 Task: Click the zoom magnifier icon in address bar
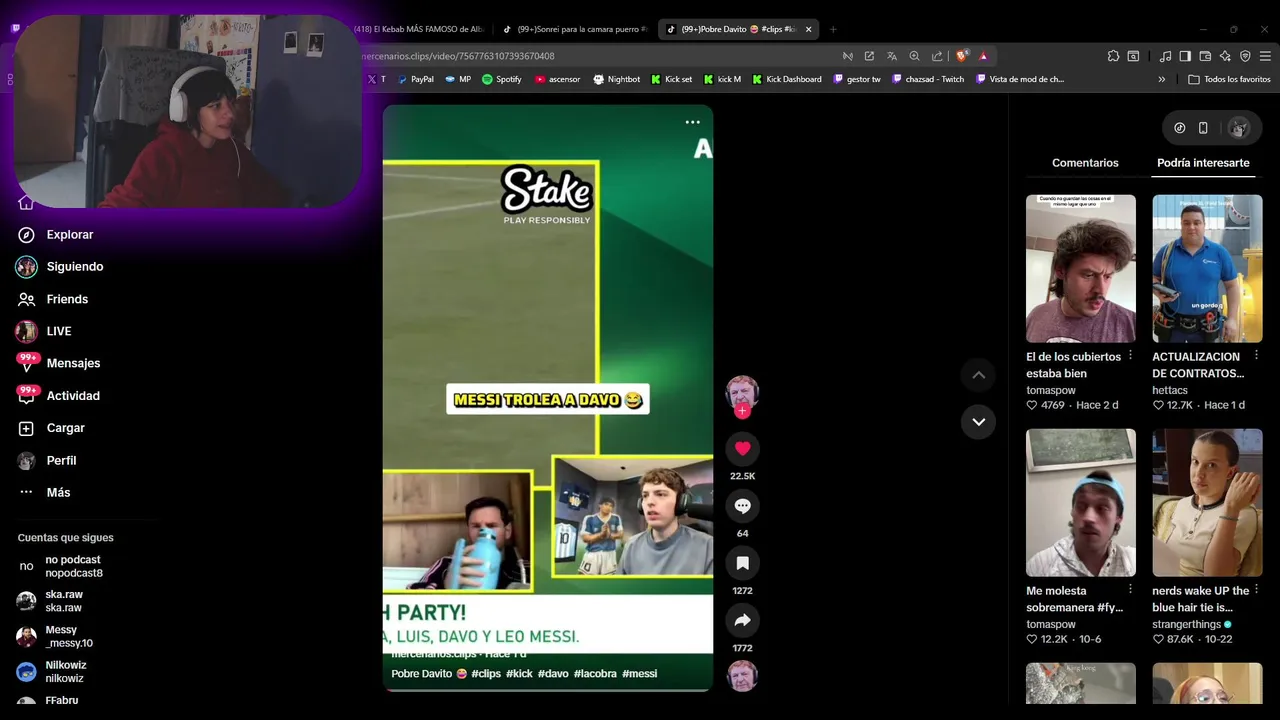pos(914,56)
